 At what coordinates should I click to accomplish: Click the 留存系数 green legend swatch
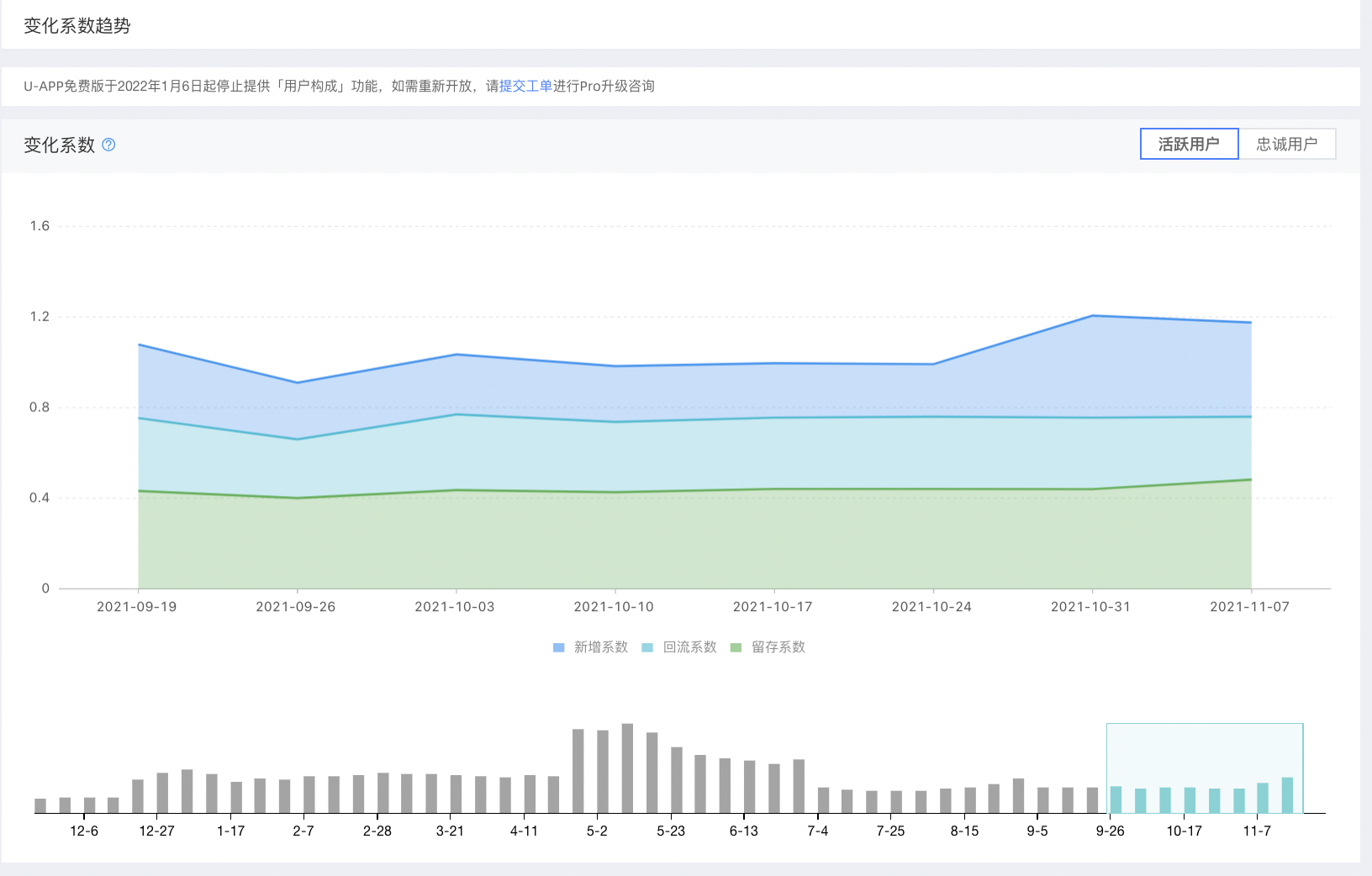(x=736, y=647)
